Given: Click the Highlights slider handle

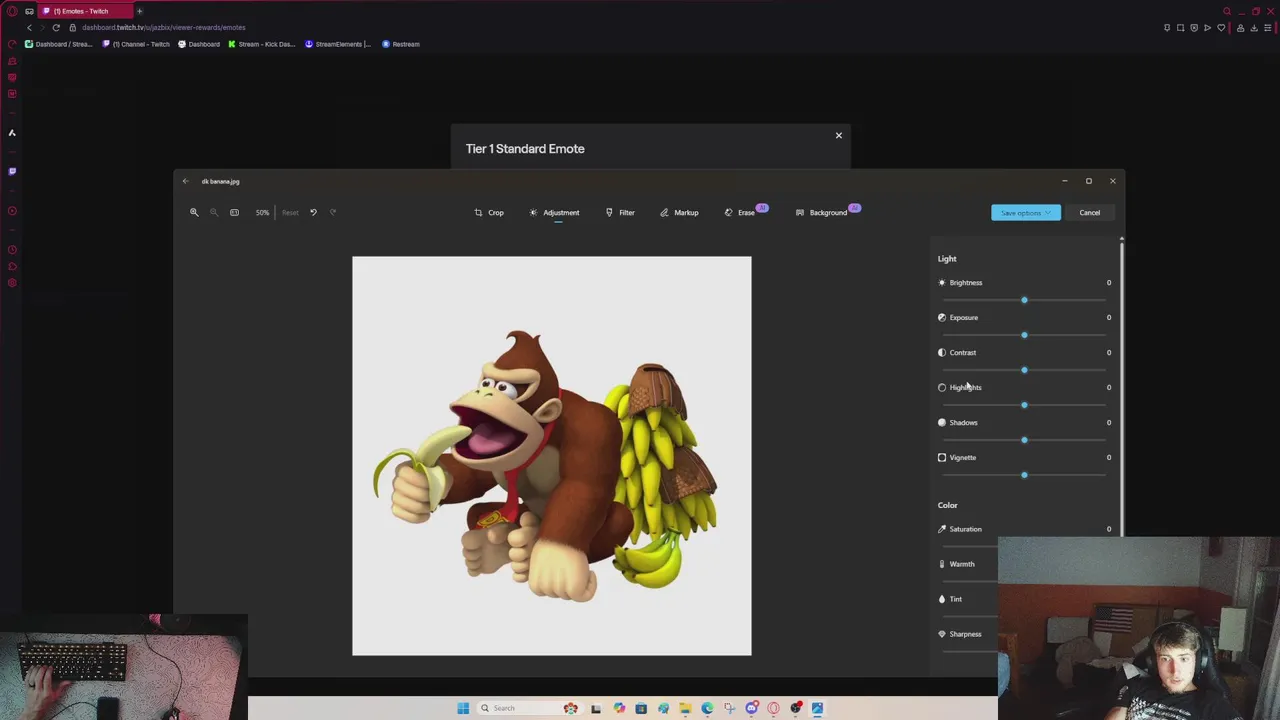Looking at the screenshot, I should click(1024, 405).
